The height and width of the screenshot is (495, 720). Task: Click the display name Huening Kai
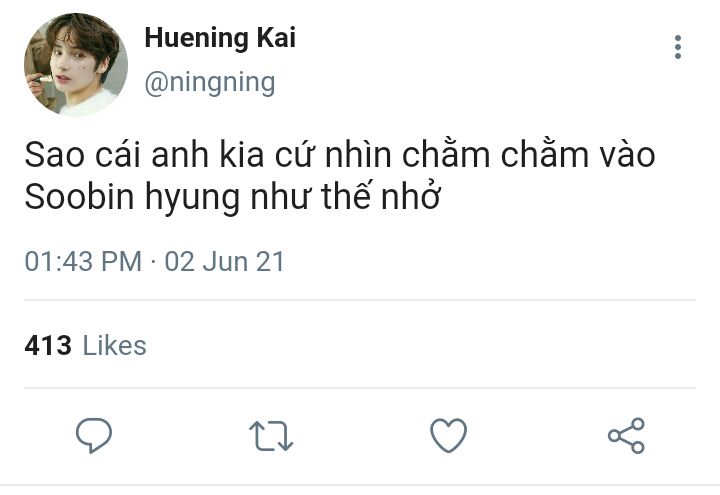pos(220,39)
